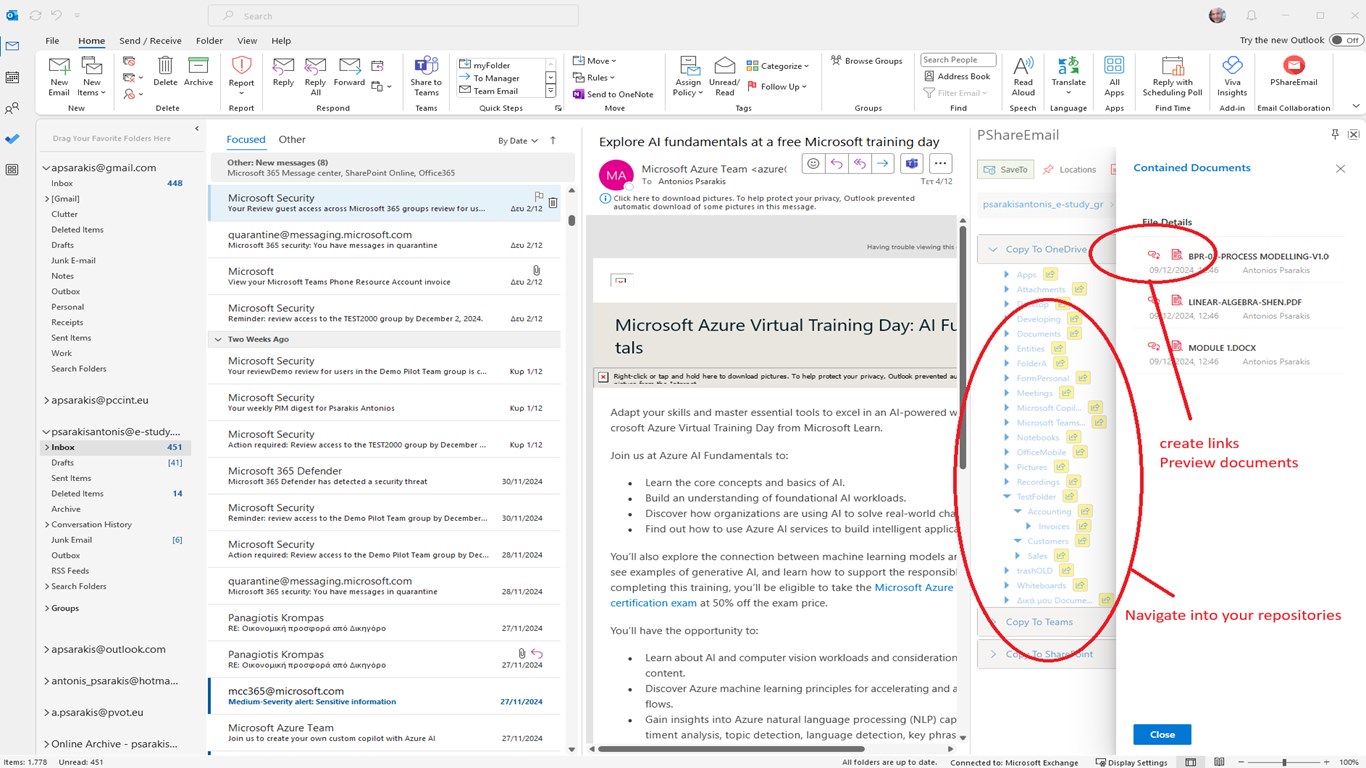Archive the selected email
The width and height of the screenshot is (1366, 768).
pos(198,71)
